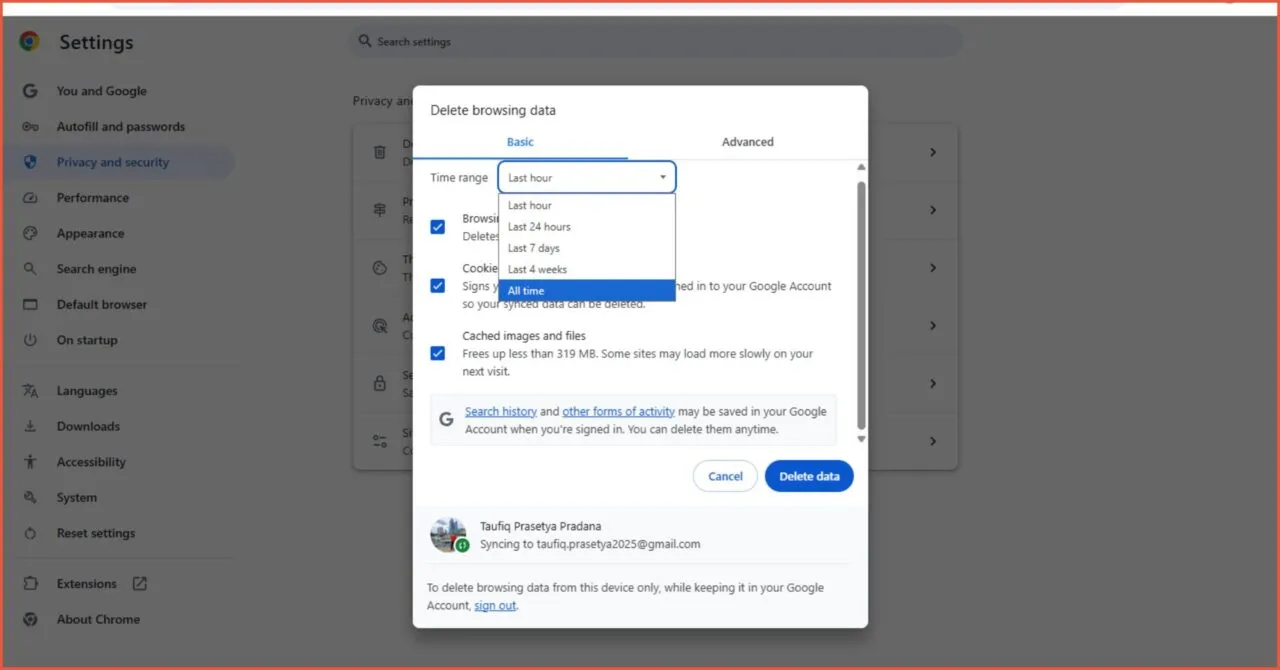The height and width of the screenshot is (670, 1280).
Task: Choose Last 7 days time range
Action: pos(533,247)
